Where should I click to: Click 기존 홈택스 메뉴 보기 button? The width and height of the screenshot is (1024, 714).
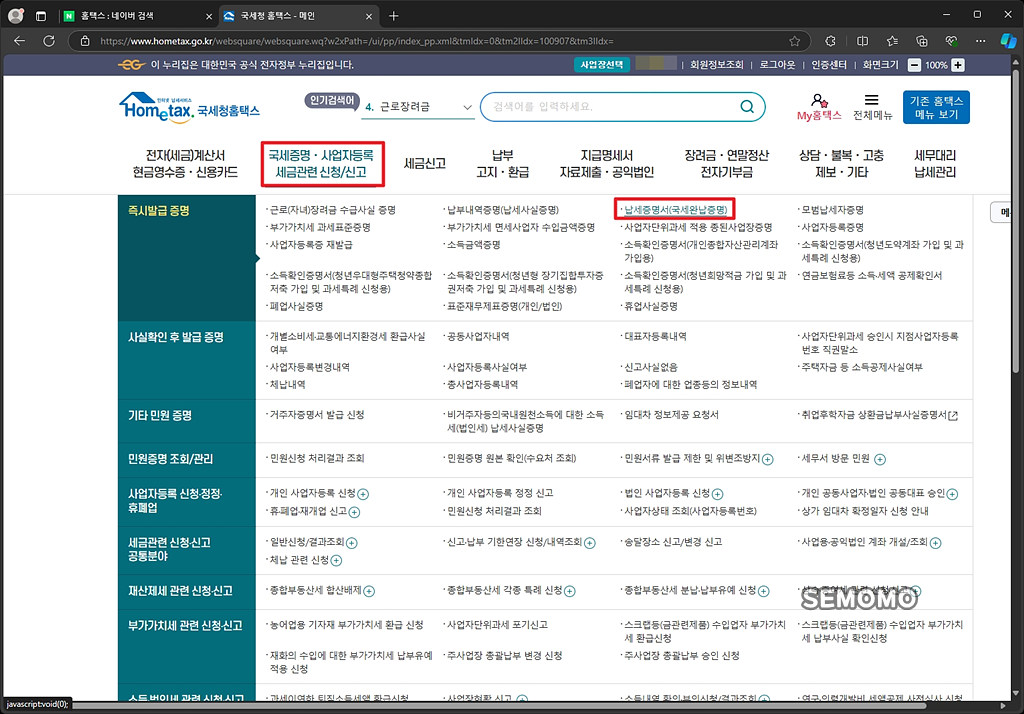(936, 107)
